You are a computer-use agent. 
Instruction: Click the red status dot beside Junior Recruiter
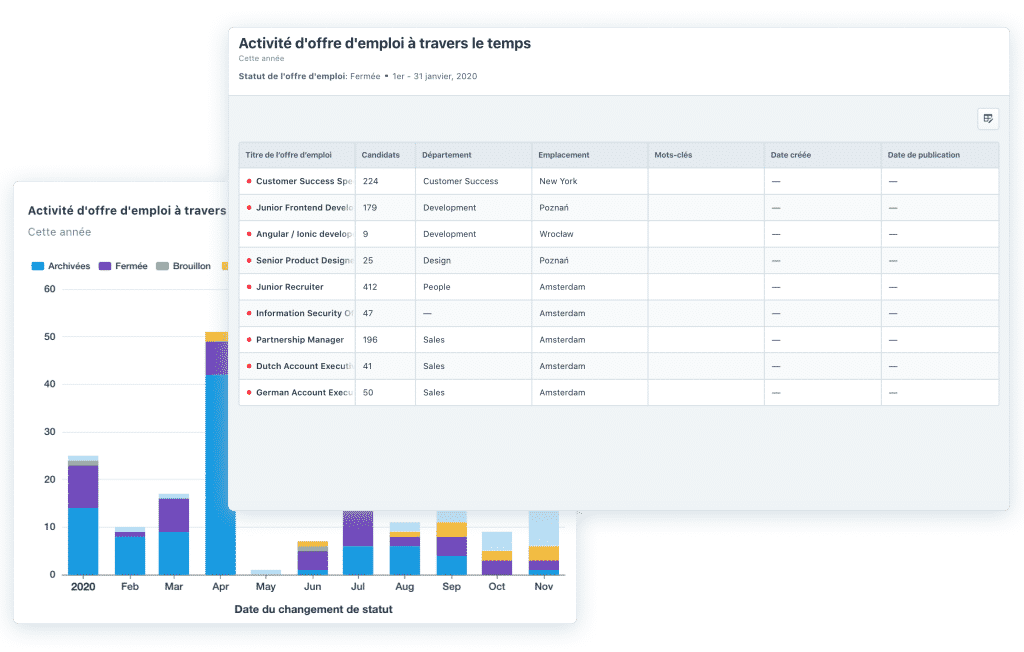pyautogui.click(x=249, y=287)
